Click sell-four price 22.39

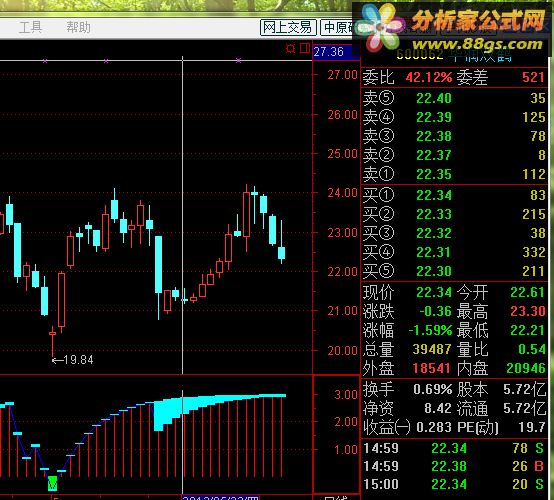434,117
